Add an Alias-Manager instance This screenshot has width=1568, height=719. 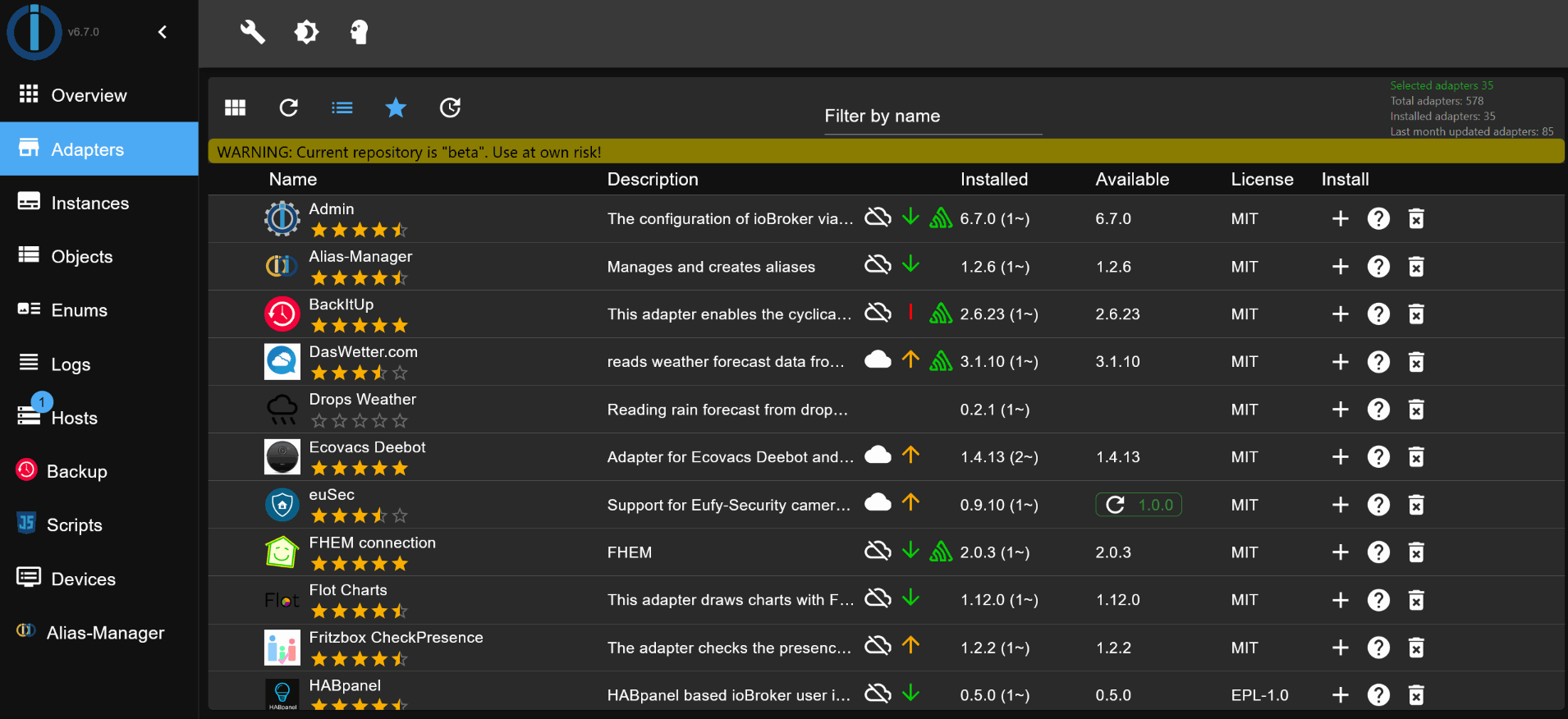(1341, 266)
